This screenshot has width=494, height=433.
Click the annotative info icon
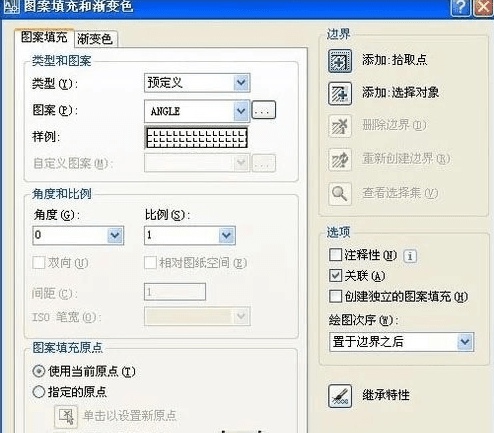pos(410,256)
